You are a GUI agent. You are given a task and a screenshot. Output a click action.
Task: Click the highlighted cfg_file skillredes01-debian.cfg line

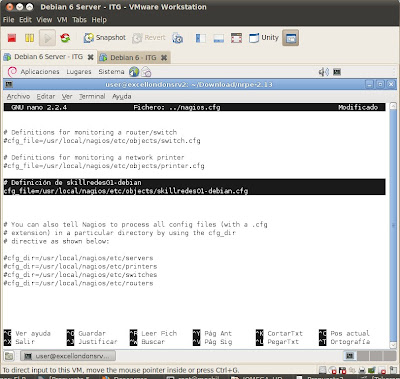[126, 191]
